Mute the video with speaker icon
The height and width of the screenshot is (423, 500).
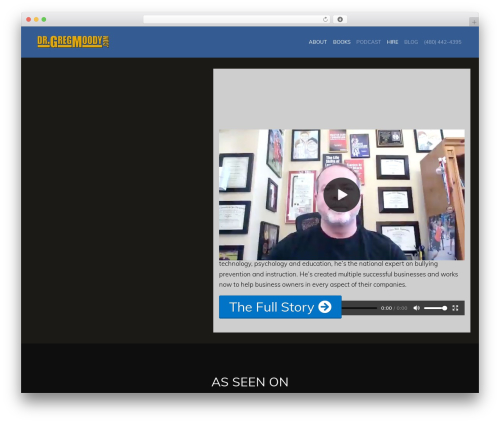[x=416, y=308]
